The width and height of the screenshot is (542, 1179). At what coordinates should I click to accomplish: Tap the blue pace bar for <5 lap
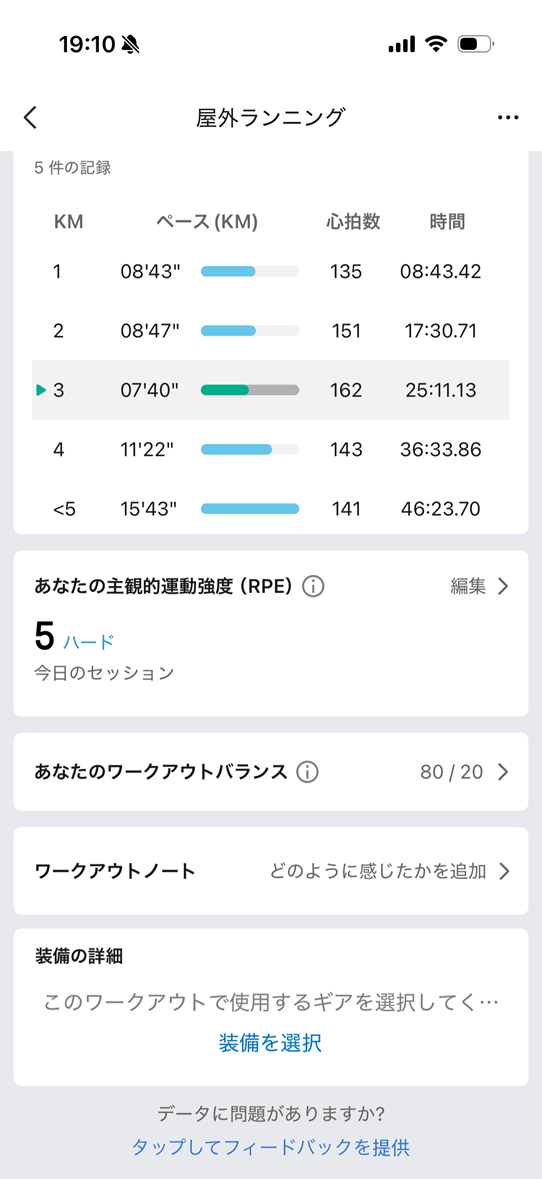[x=250, y=509]
